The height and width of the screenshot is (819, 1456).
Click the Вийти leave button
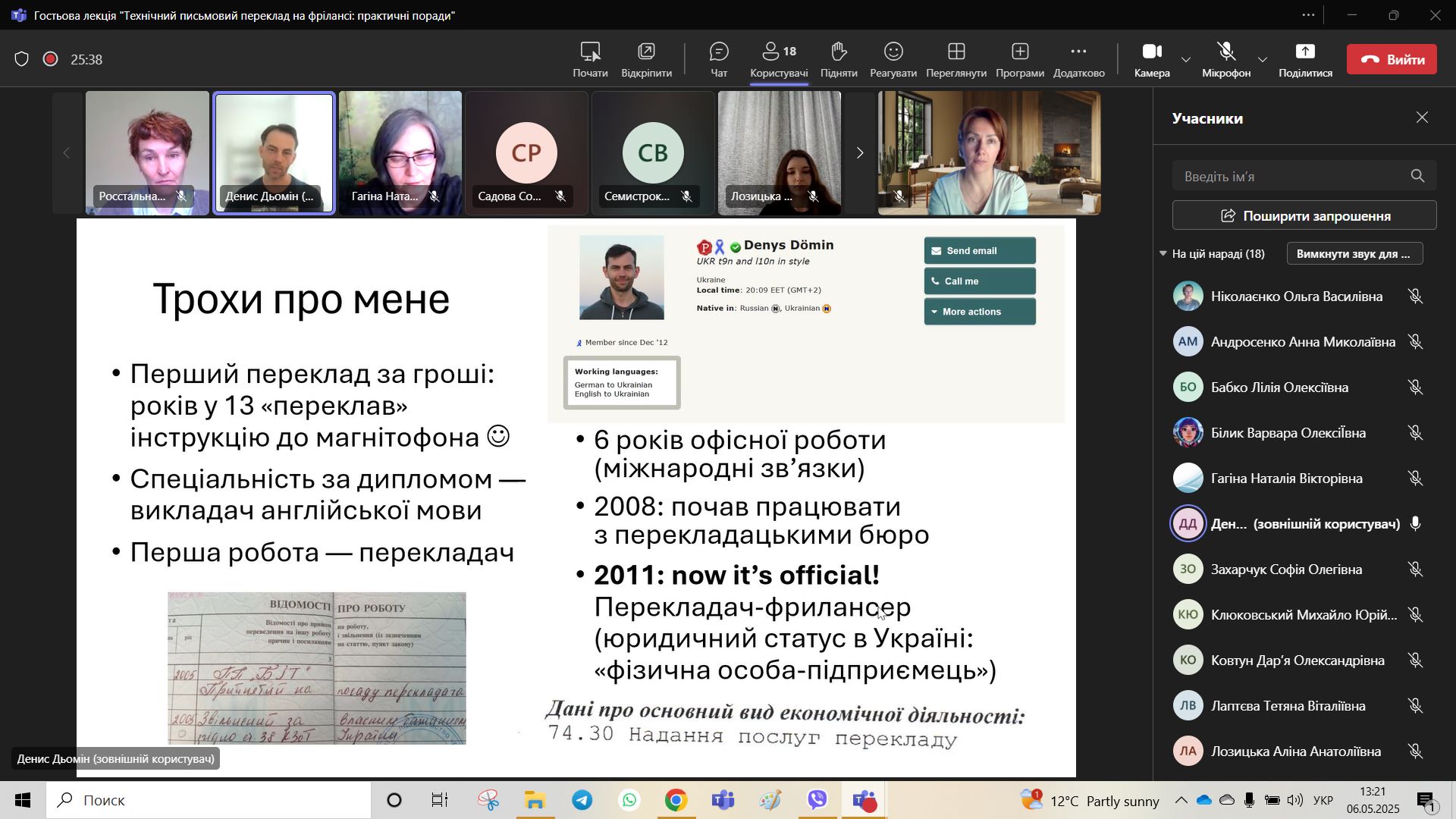click(1392, 59)
